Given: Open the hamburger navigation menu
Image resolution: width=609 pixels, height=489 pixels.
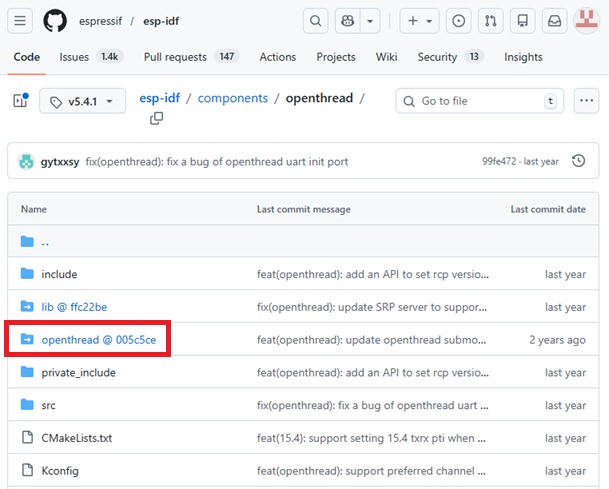Looking at the screenshot, I should [20, 21].
